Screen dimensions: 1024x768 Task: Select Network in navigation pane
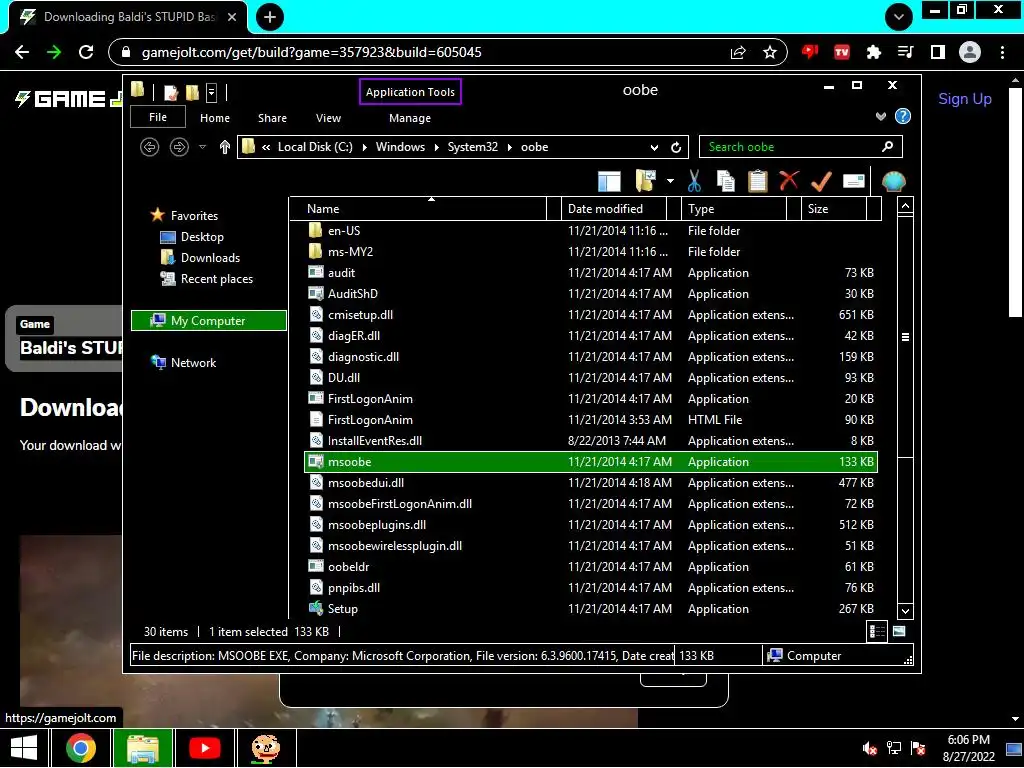point(193,362)
